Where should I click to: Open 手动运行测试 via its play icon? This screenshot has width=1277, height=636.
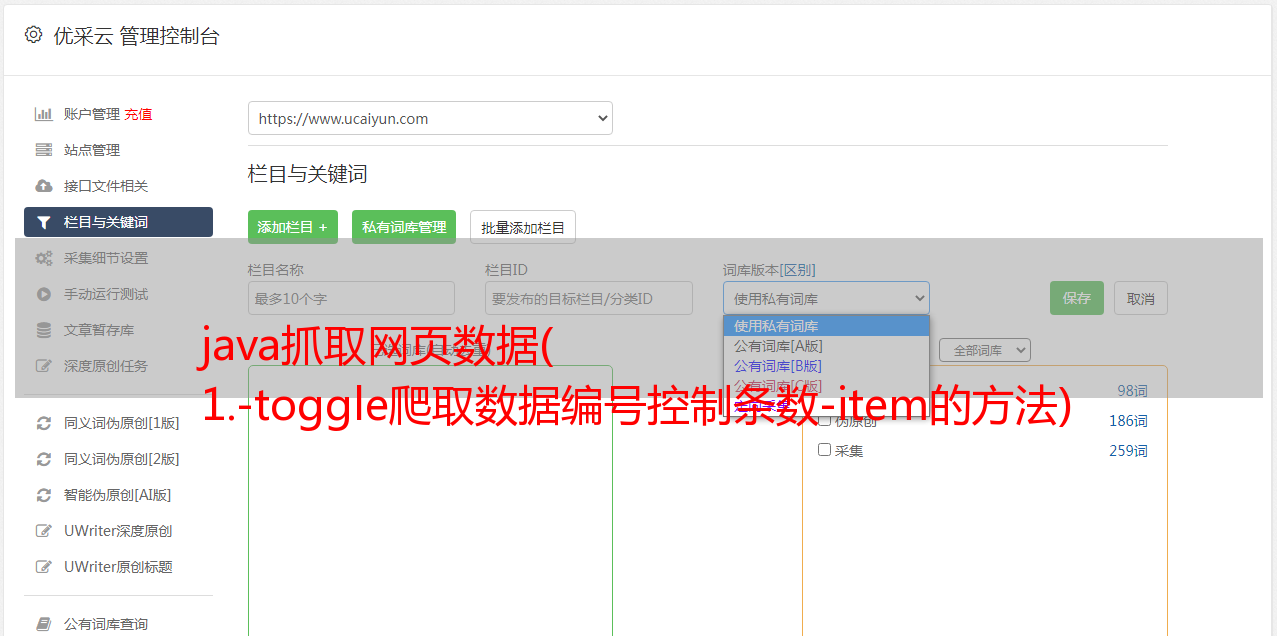coord(44,294)
